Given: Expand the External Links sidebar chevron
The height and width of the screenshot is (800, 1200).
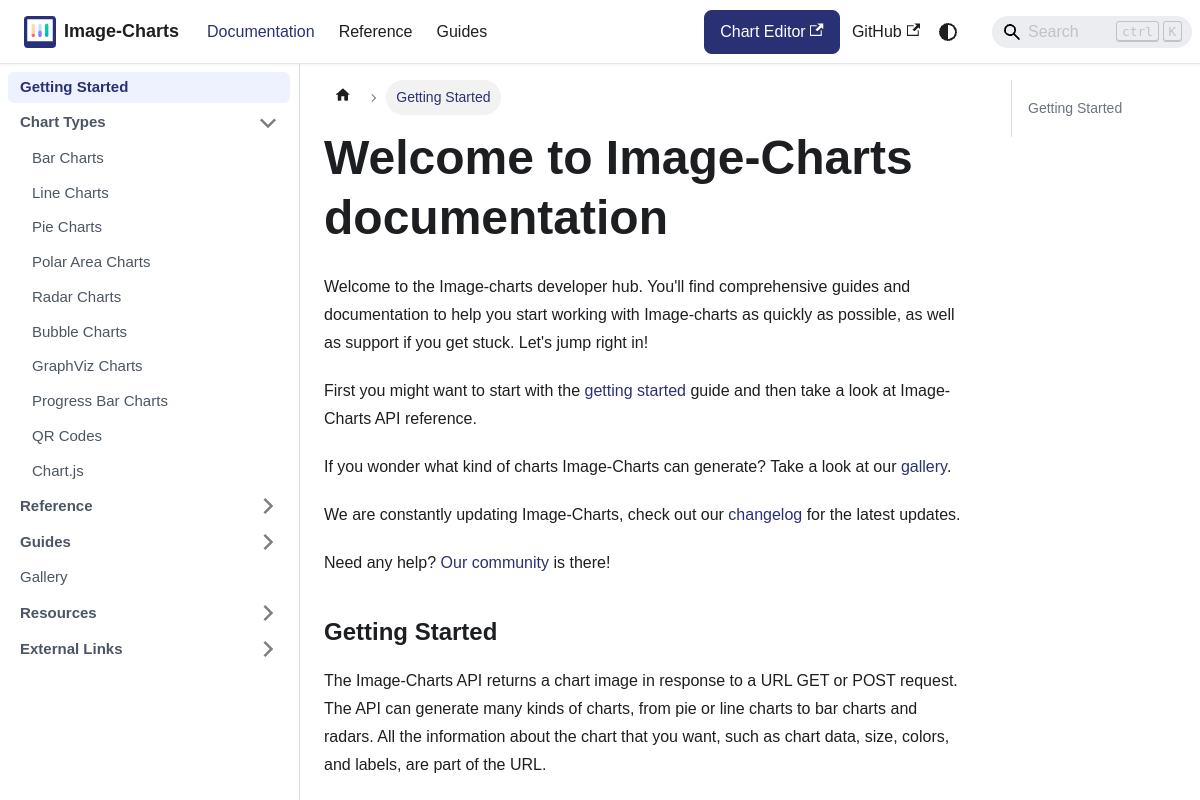Looking at the screenshot, I should point(268,649).
